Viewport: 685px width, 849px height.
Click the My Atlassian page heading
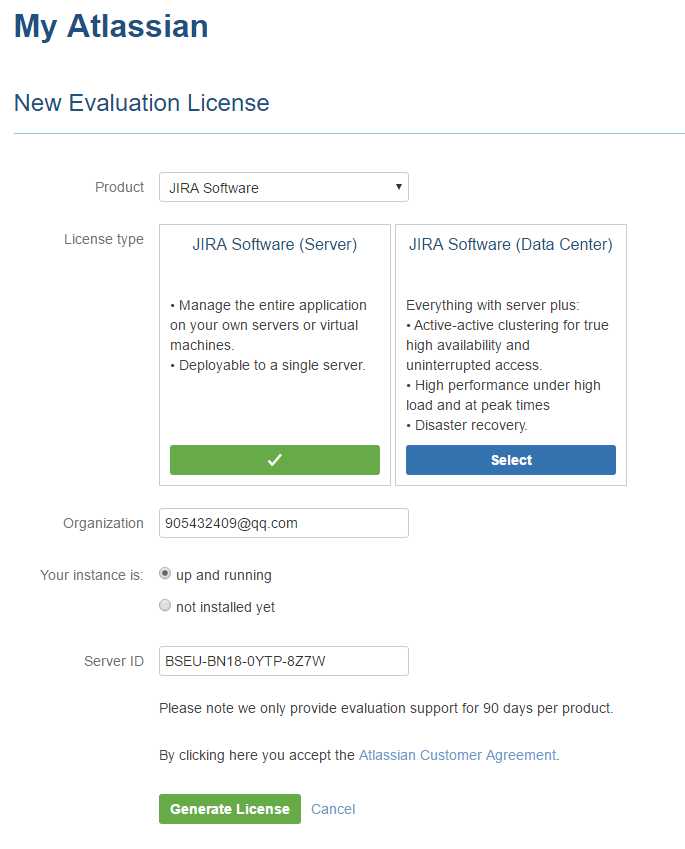coord(111,27)
